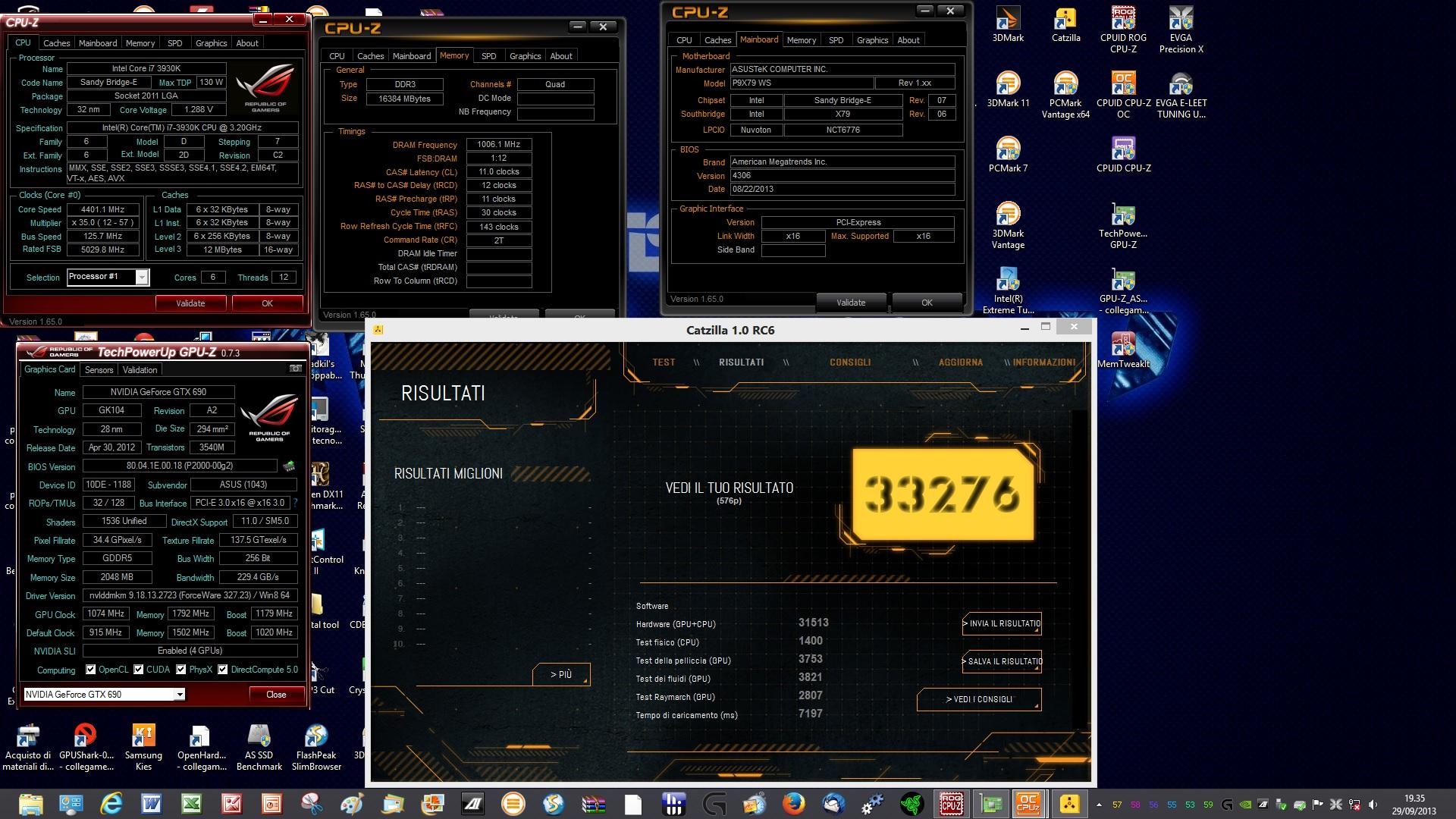Click the Core Speed value 4401.1 MHz
Screen dimensions: 1456x819
[x=103, y=209]
